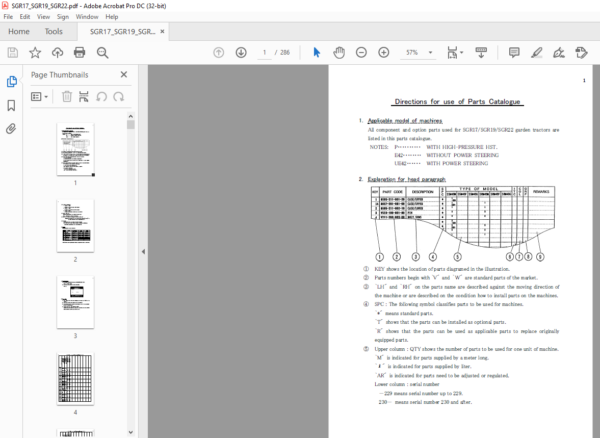Open the Attachments paperclip panel
The image size is (600, 438).
[11, 129]
